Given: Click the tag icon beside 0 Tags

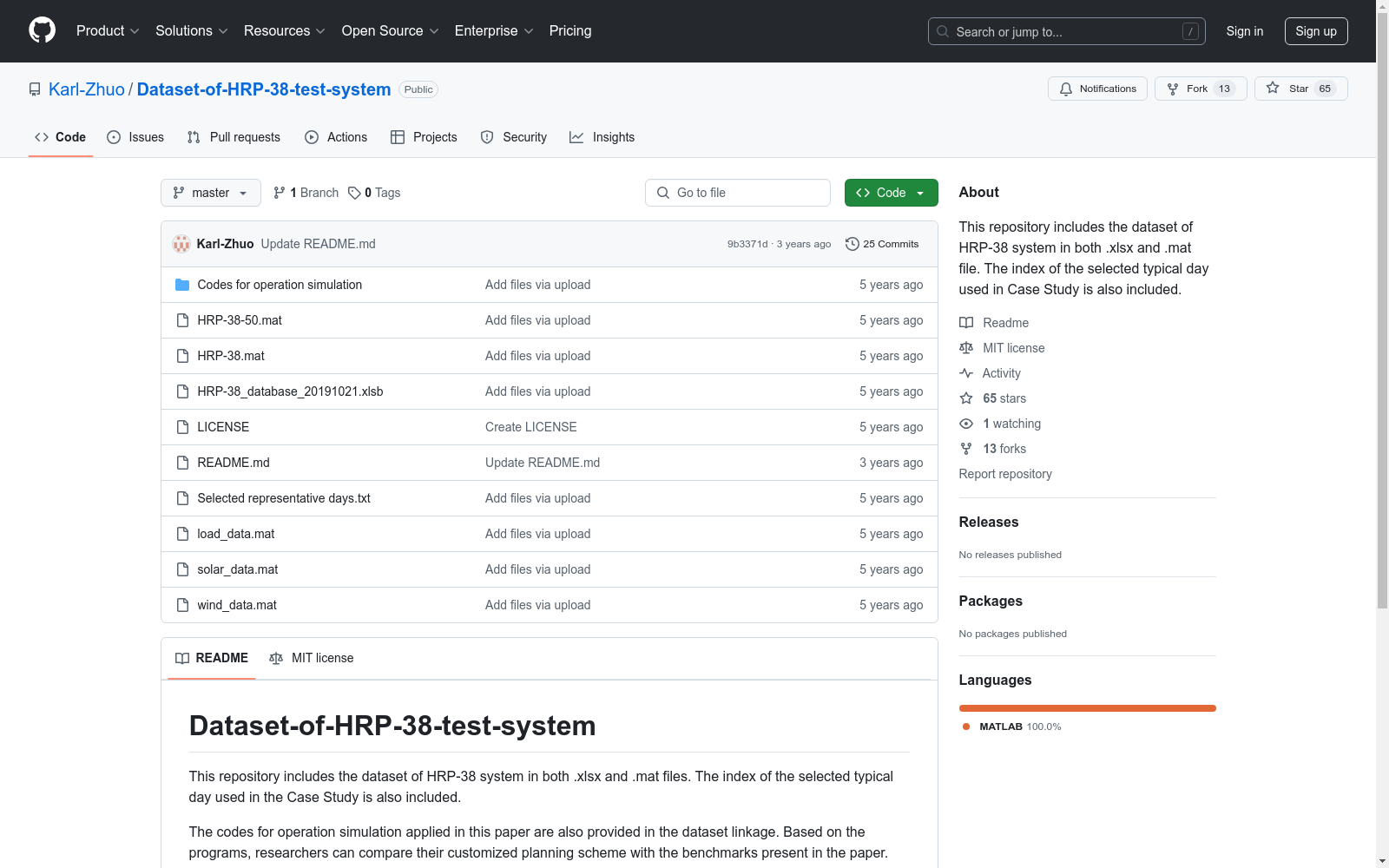Looking at the screenshot, I should coord(354,193).
